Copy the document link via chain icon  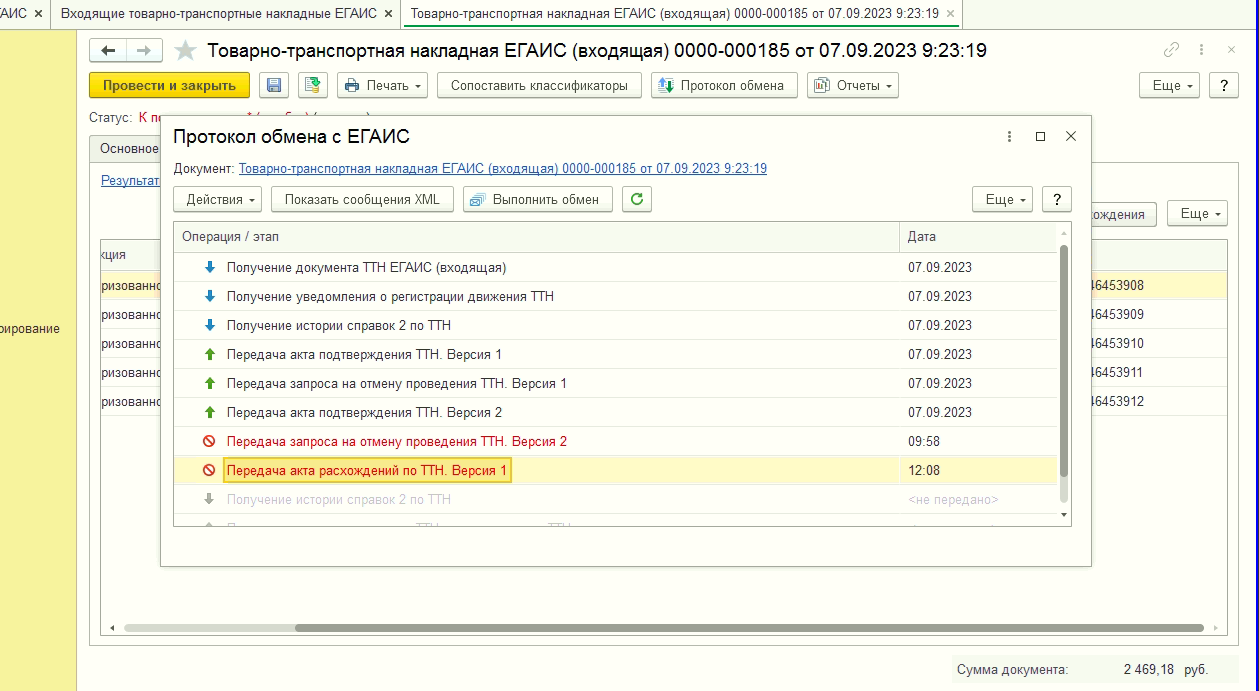(x=1171, y=50)
